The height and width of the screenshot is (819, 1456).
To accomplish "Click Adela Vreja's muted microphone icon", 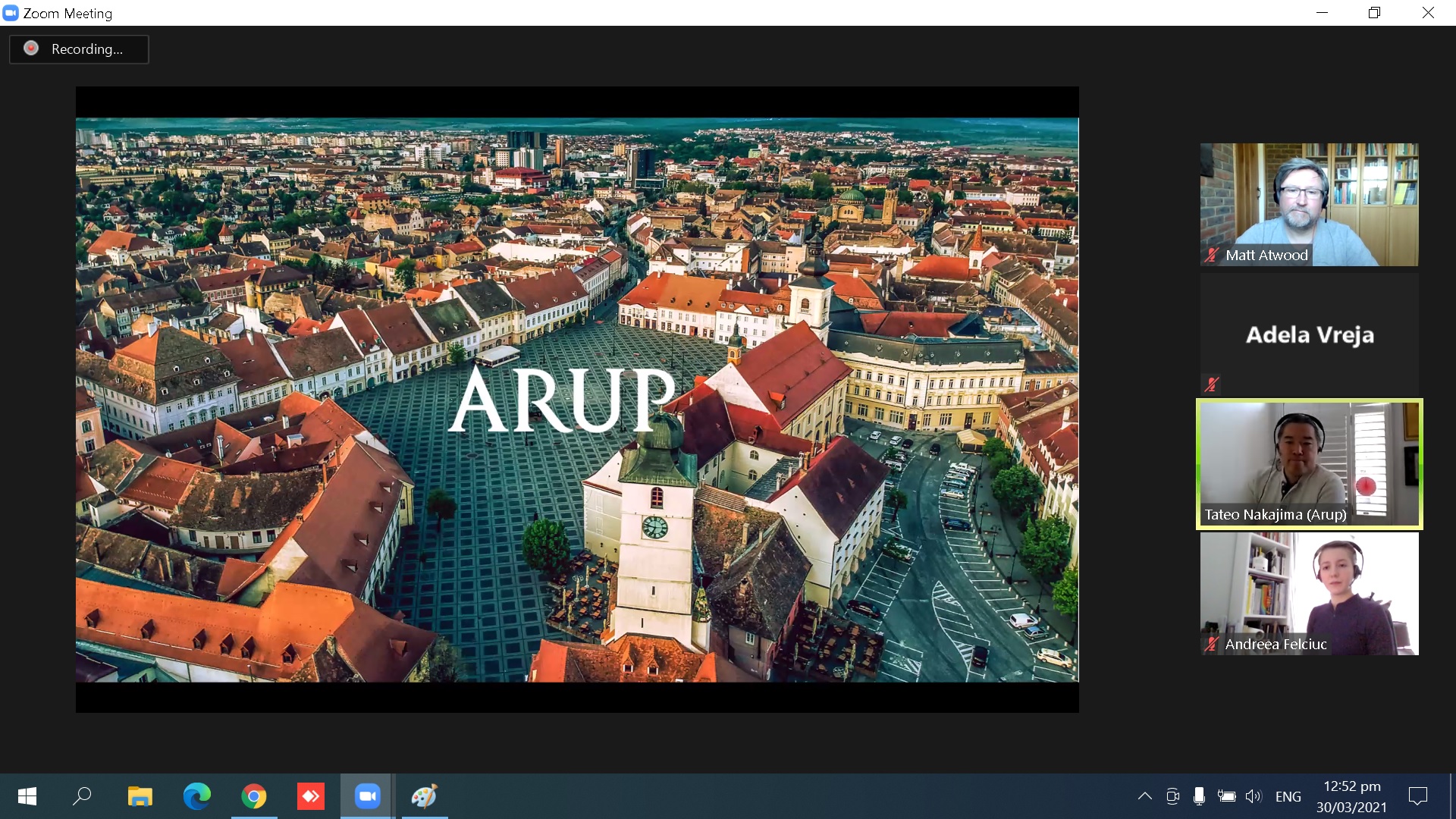I will coord(1212,384).
